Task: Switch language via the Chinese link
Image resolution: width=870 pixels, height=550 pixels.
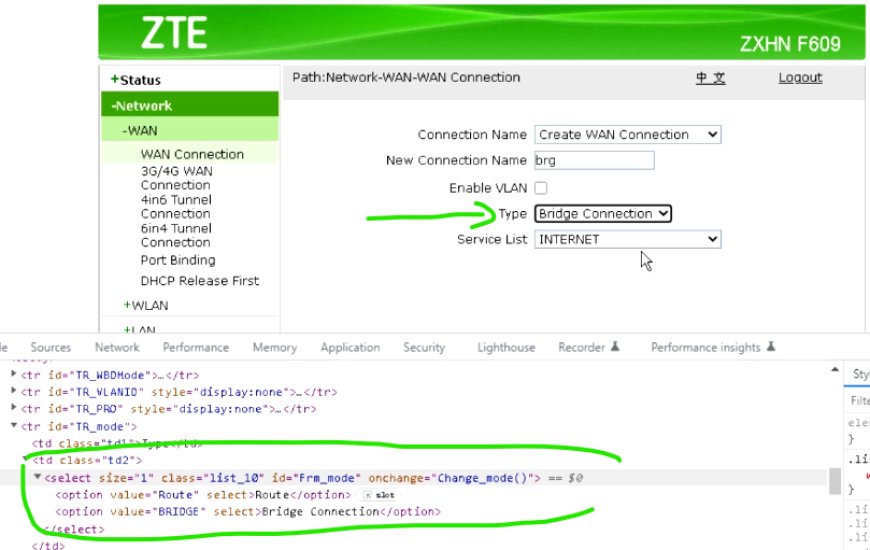Action: 711,78
